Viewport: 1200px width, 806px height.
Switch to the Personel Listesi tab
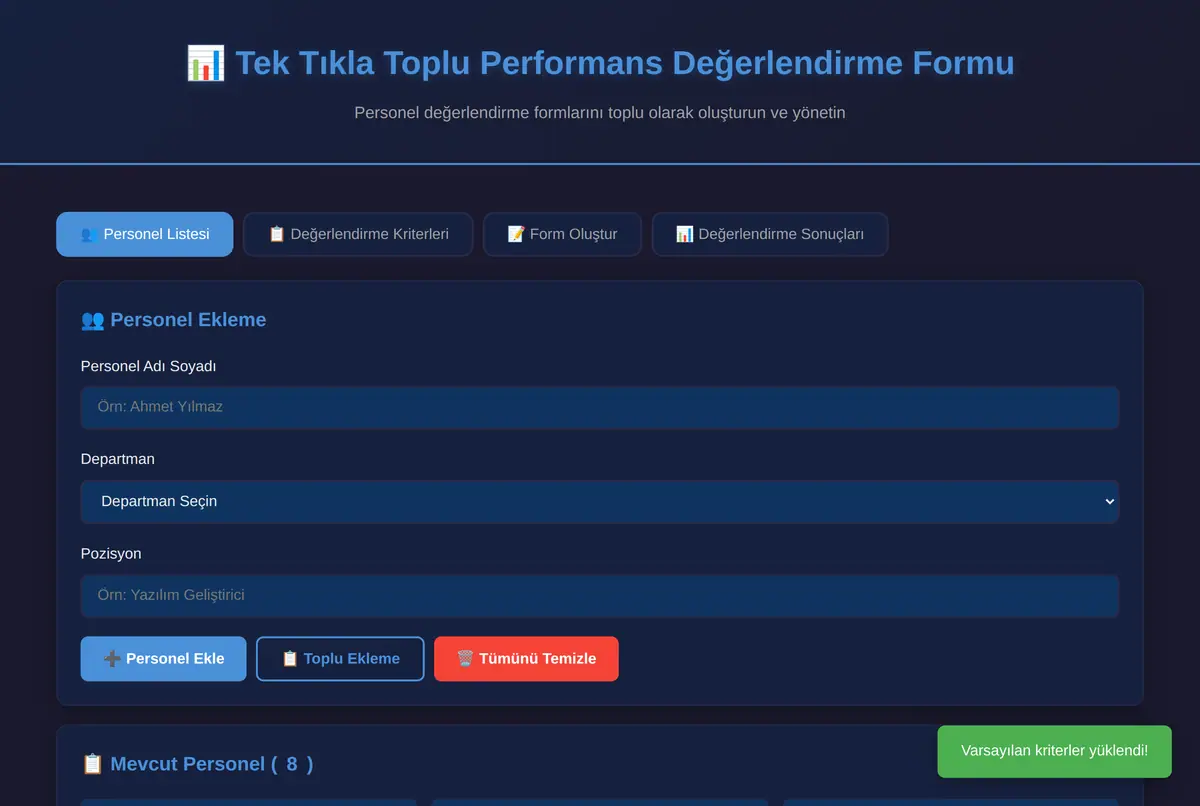(x=144, y=234)
